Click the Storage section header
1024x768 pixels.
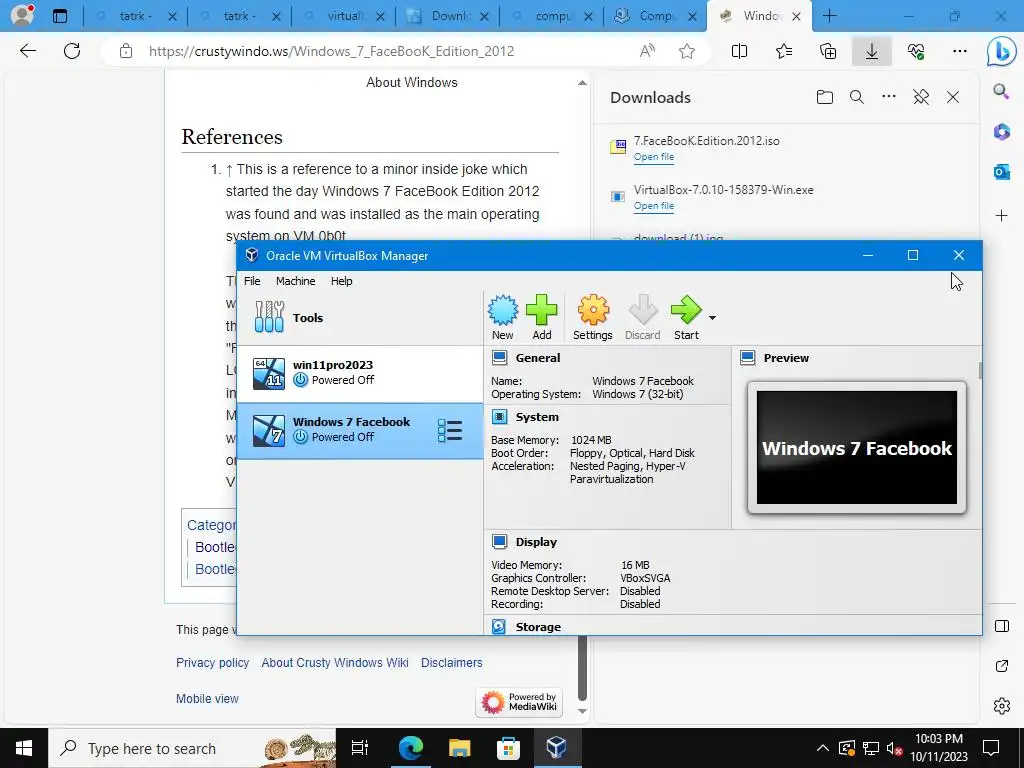537,627
